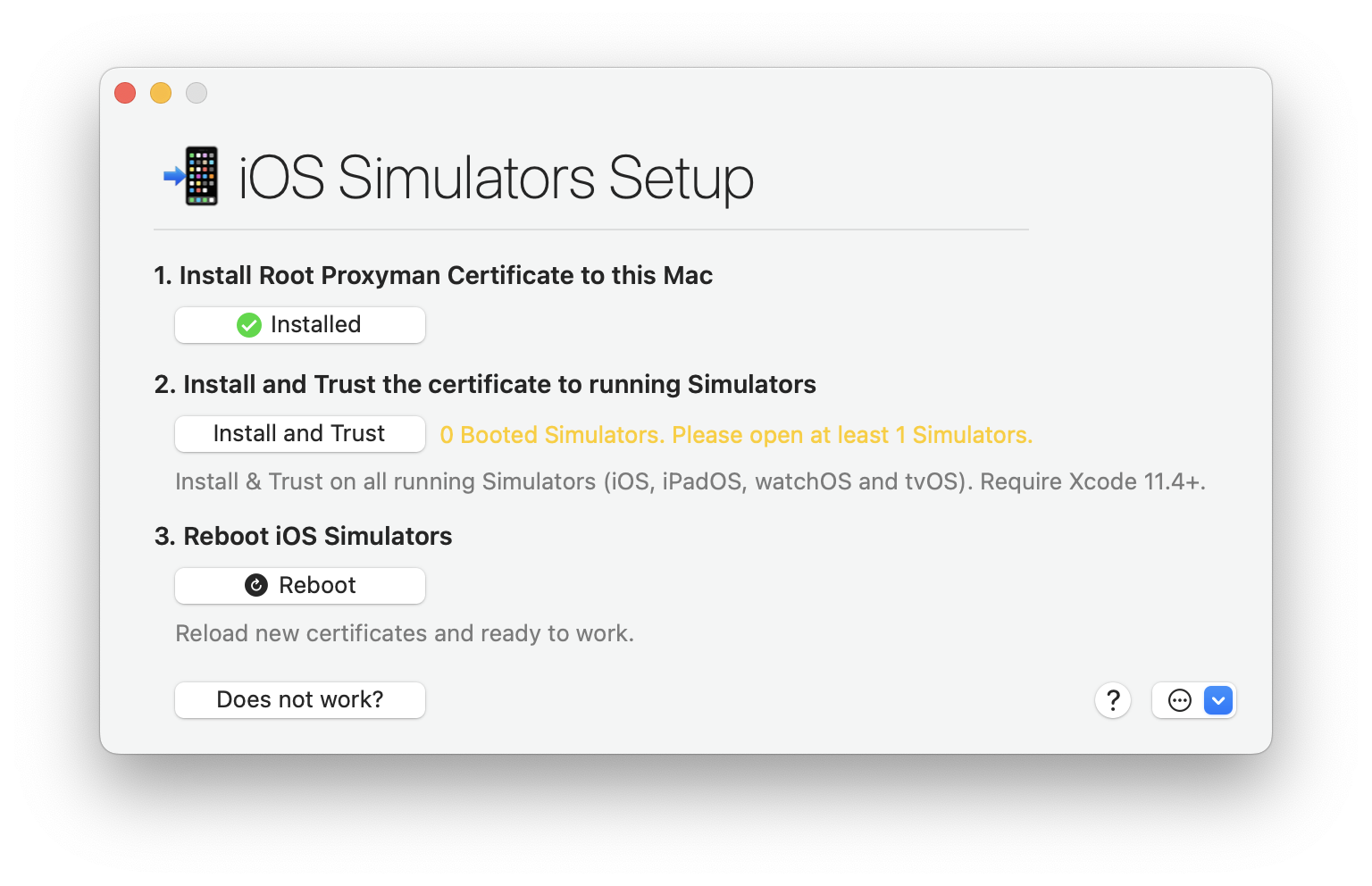Open the 'Does not work?' troubleshooting button
Image resolution: width=1372 pixels, height=886 pixels.
tap(299, 699)
